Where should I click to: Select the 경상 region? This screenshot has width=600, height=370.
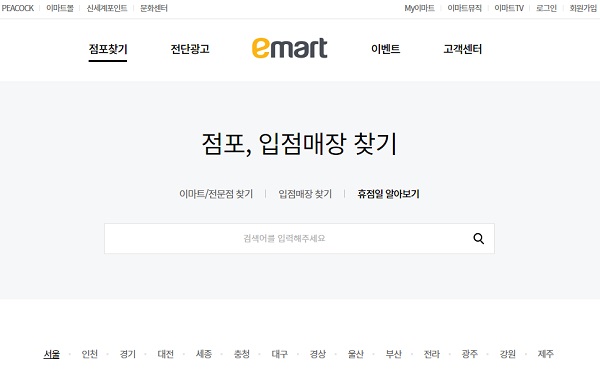[318, 354]
